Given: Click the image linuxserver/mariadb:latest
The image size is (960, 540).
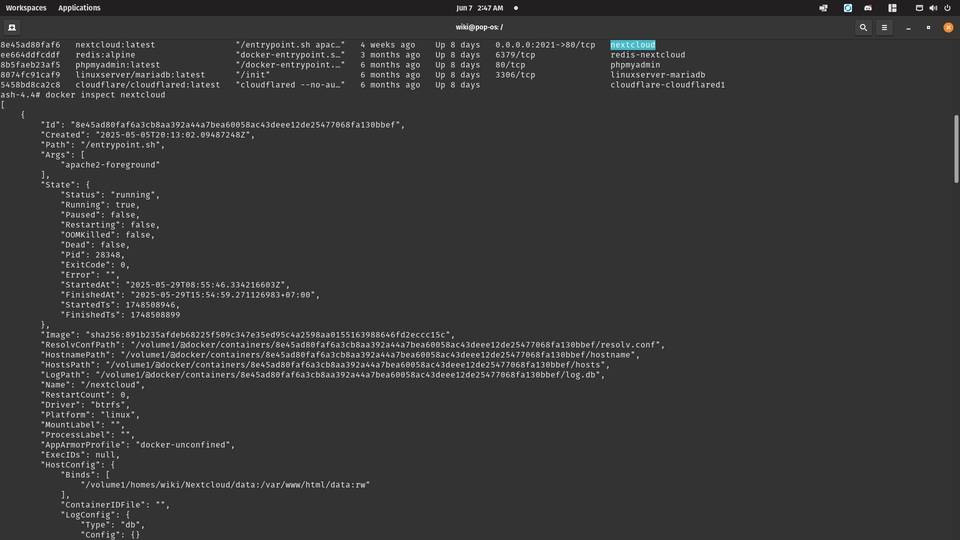Looking at the screenshot, I should click(x=140, y=75).
